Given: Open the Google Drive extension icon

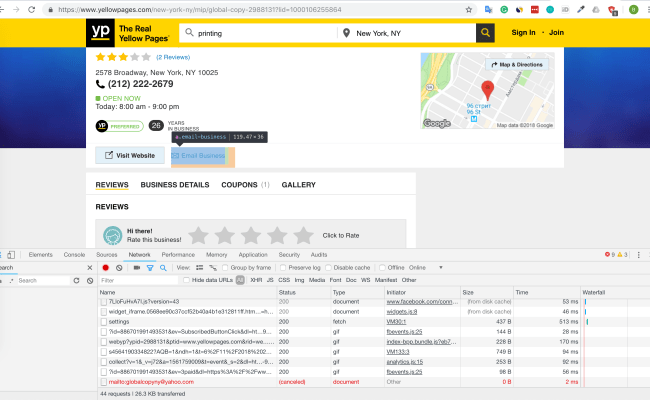Looking at the screenshot, I should tap(596, 10).
